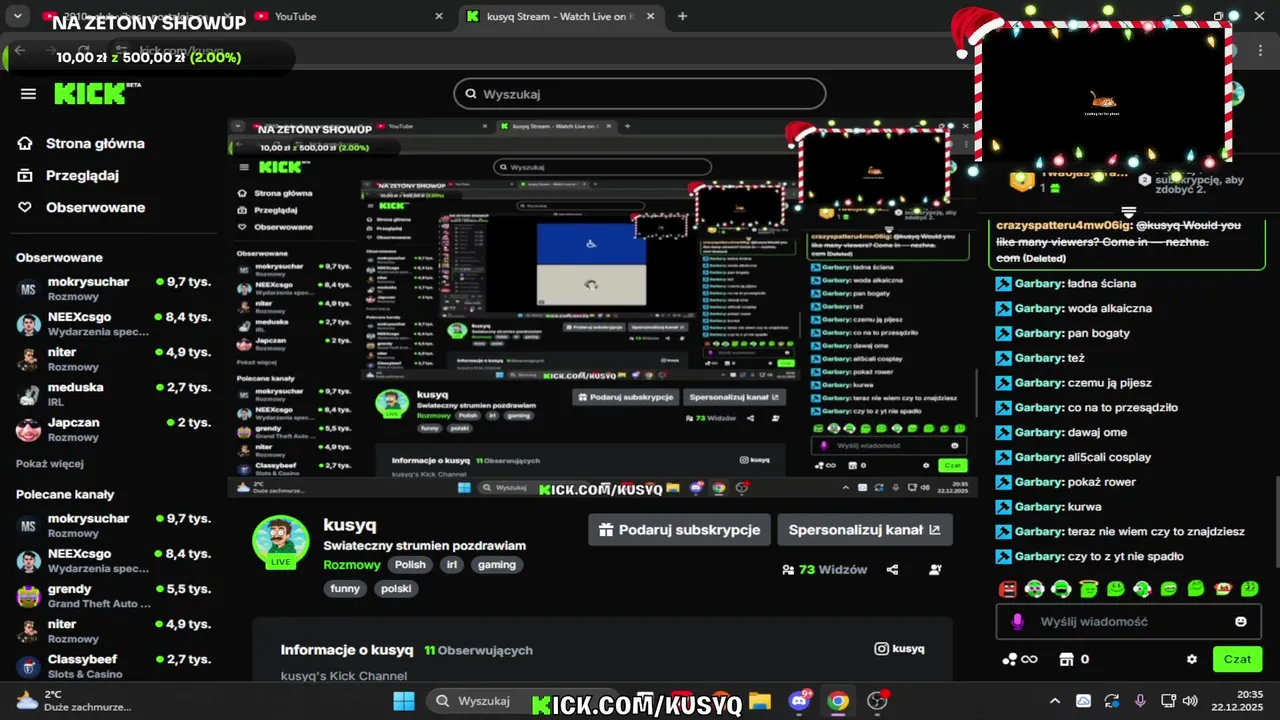Expand list with Pokaż więcej

(x=50, y=464)
